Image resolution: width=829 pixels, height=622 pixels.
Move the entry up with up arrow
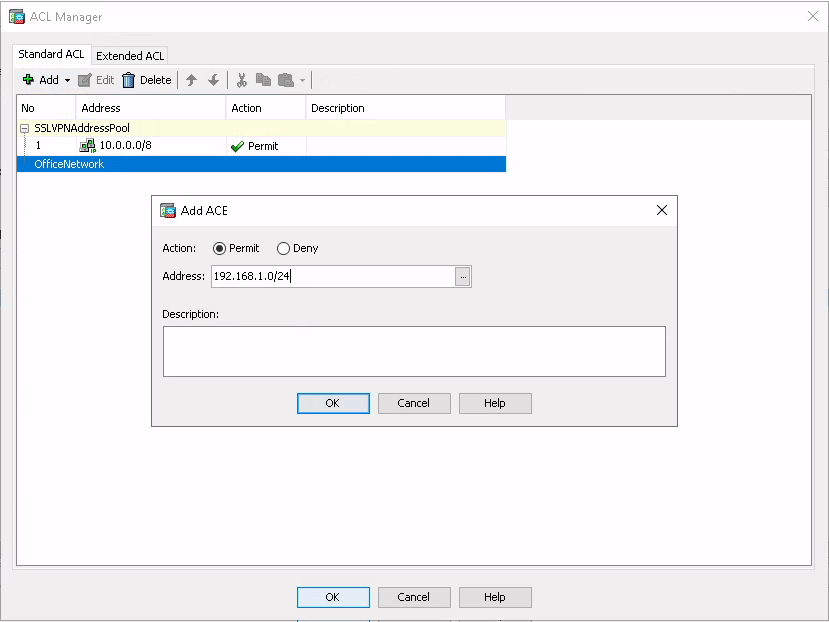(x=192, y=80)
